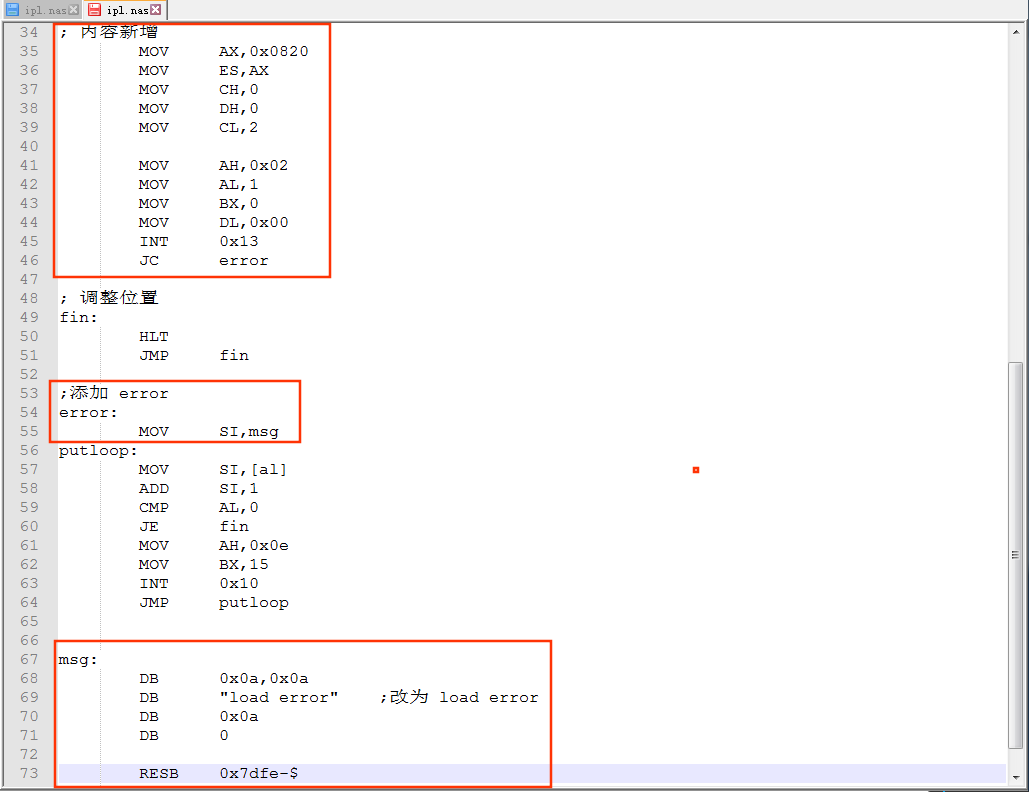
Task: Click the "AH,0x02" operand
Action: point(253,165)
